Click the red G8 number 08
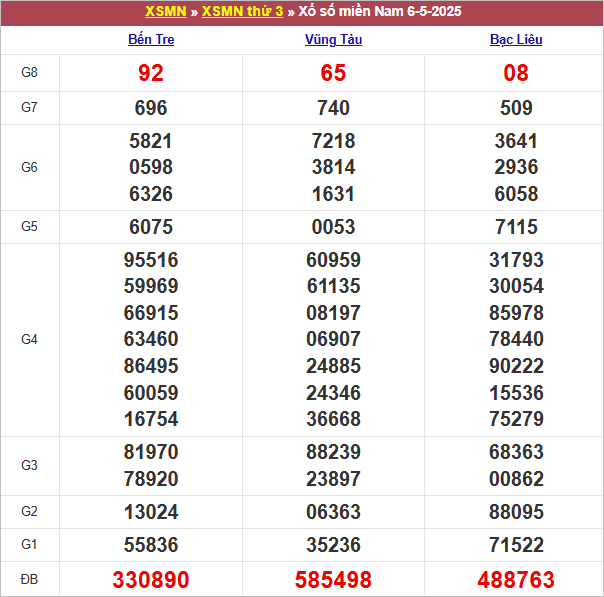Screen dimensions: 604x597 point(516,73)
